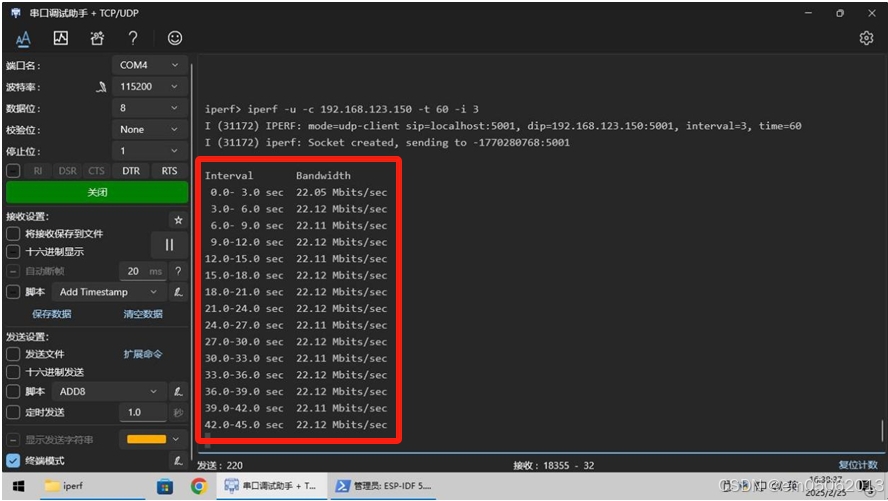Open the yellow color dropdown arrow
This screenshot has width=888, height=501.
pyautogui.click(x=176, y=439)
